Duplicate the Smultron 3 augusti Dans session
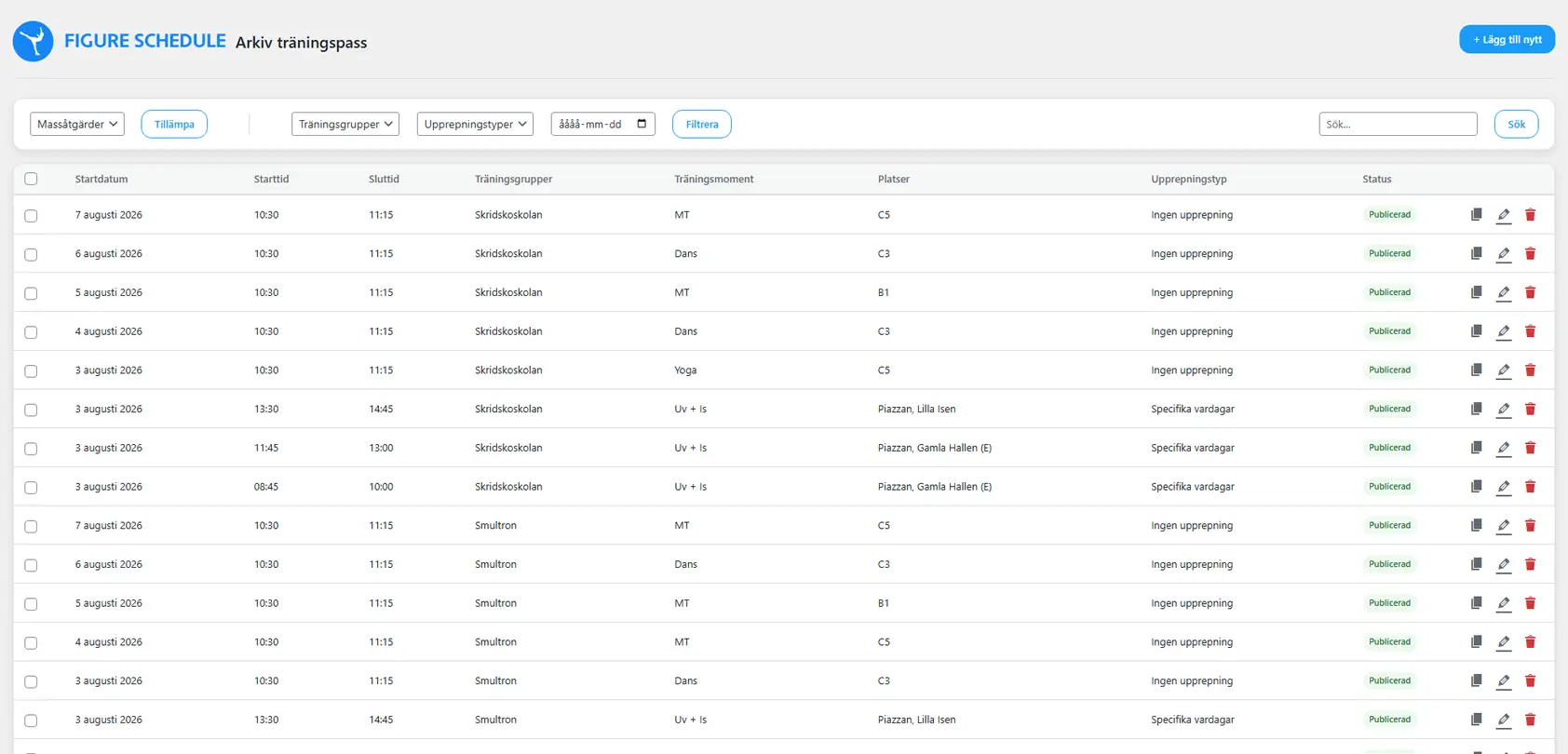 pyautogui.click(x=1476, y=680)
